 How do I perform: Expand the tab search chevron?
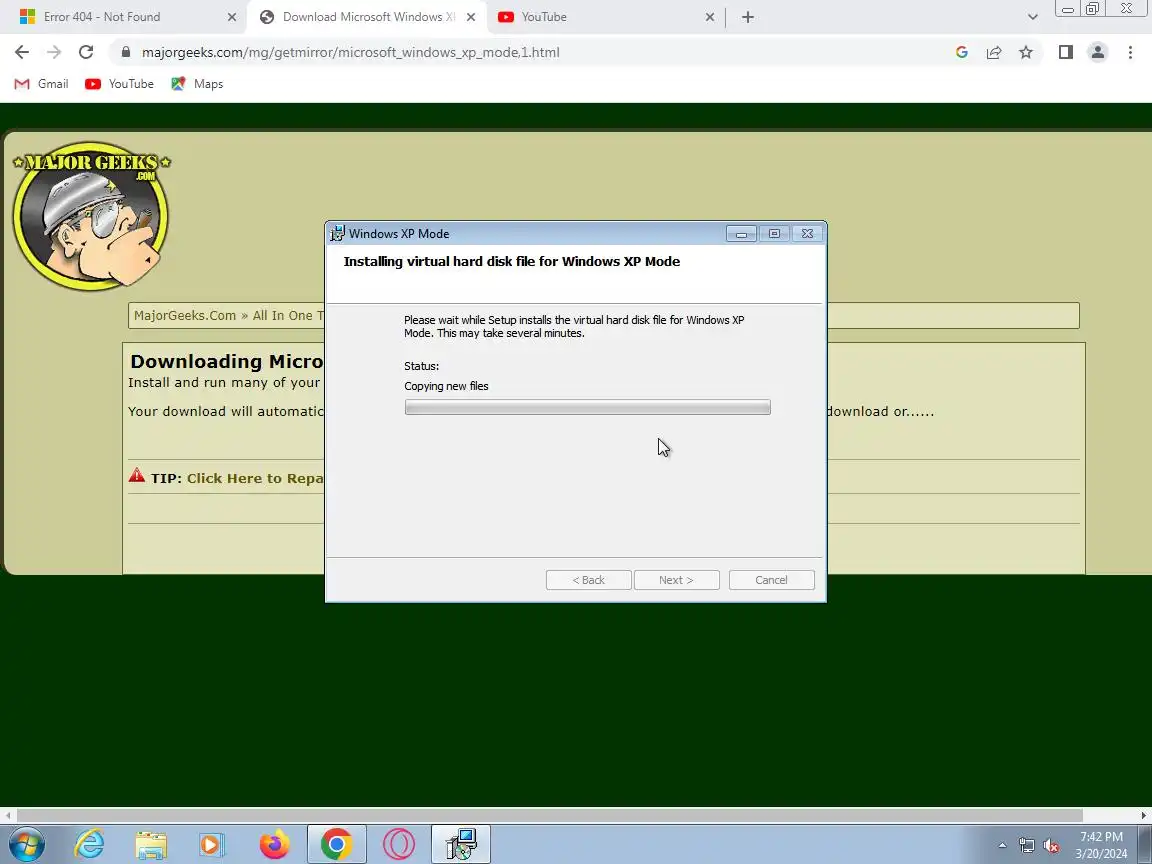coord(1032,17)
